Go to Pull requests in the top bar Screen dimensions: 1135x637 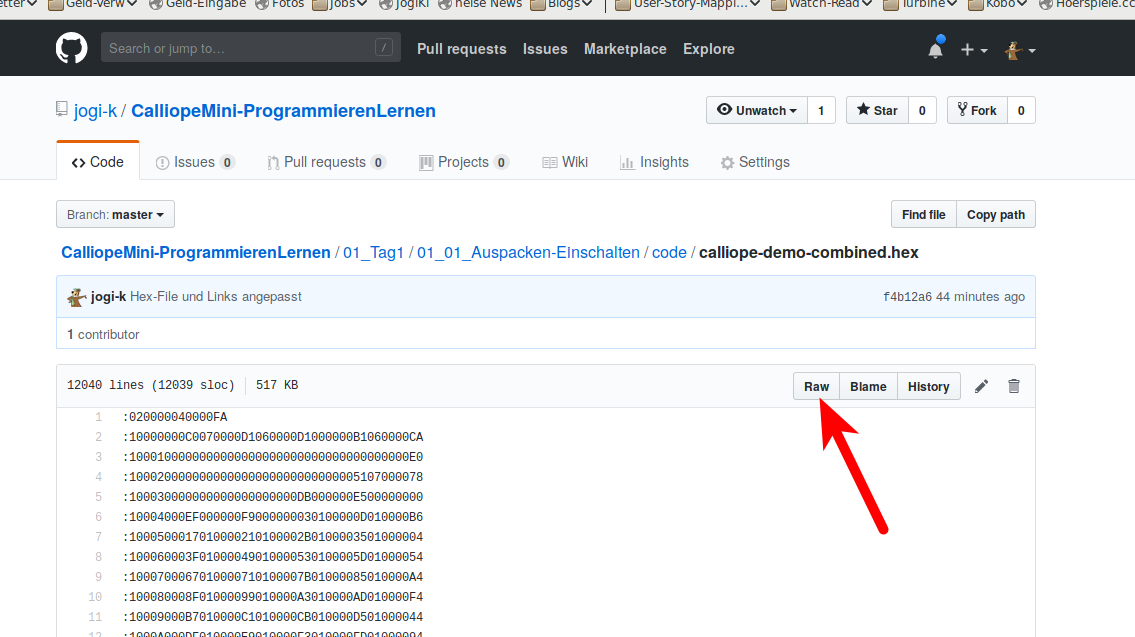click(x=461, y=48)
